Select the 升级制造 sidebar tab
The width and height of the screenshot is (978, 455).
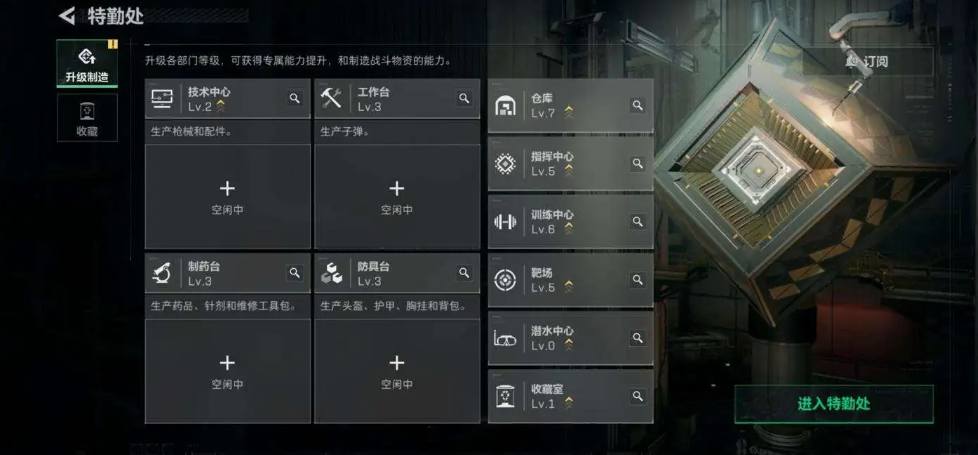87,63
